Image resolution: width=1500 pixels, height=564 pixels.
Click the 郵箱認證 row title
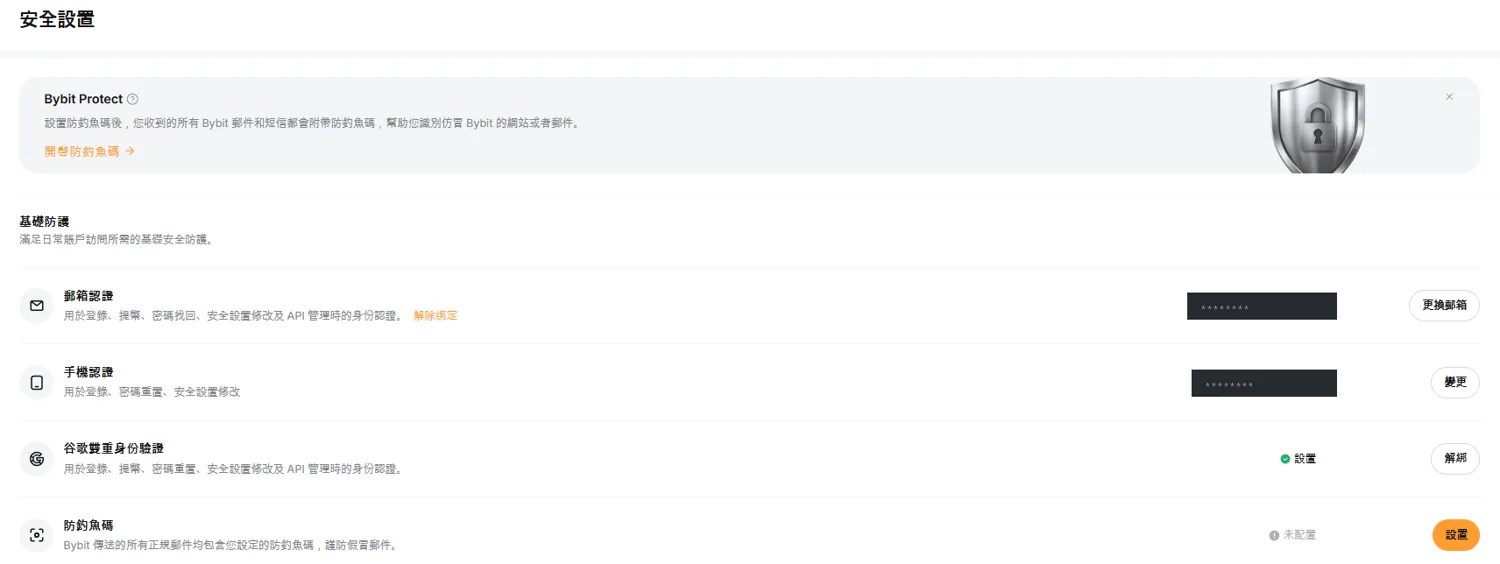click(88, 296)
